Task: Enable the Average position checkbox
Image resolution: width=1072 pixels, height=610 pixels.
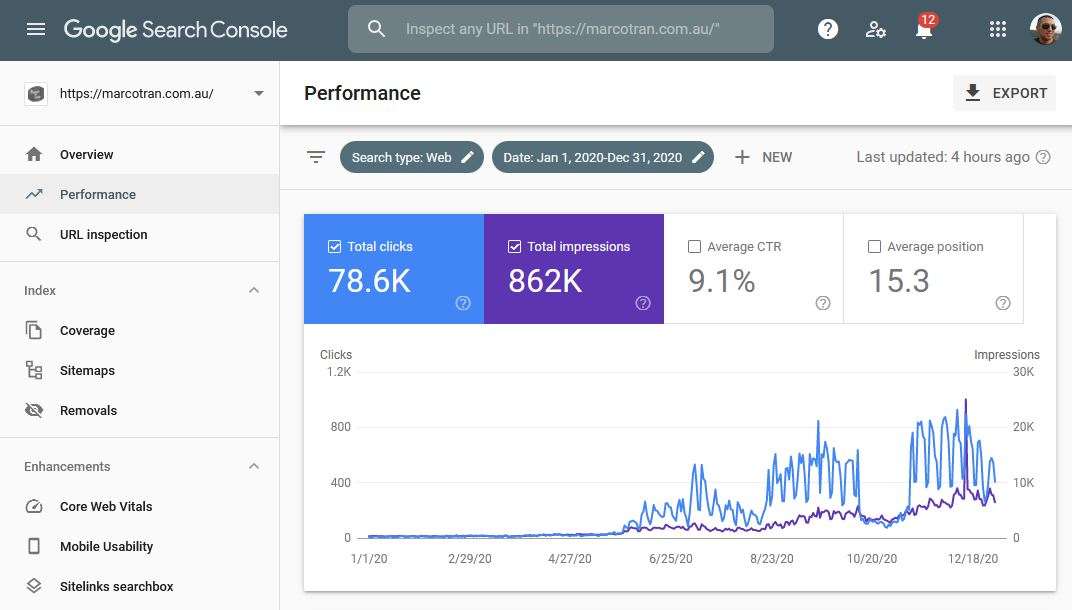Action: point(875,247)
